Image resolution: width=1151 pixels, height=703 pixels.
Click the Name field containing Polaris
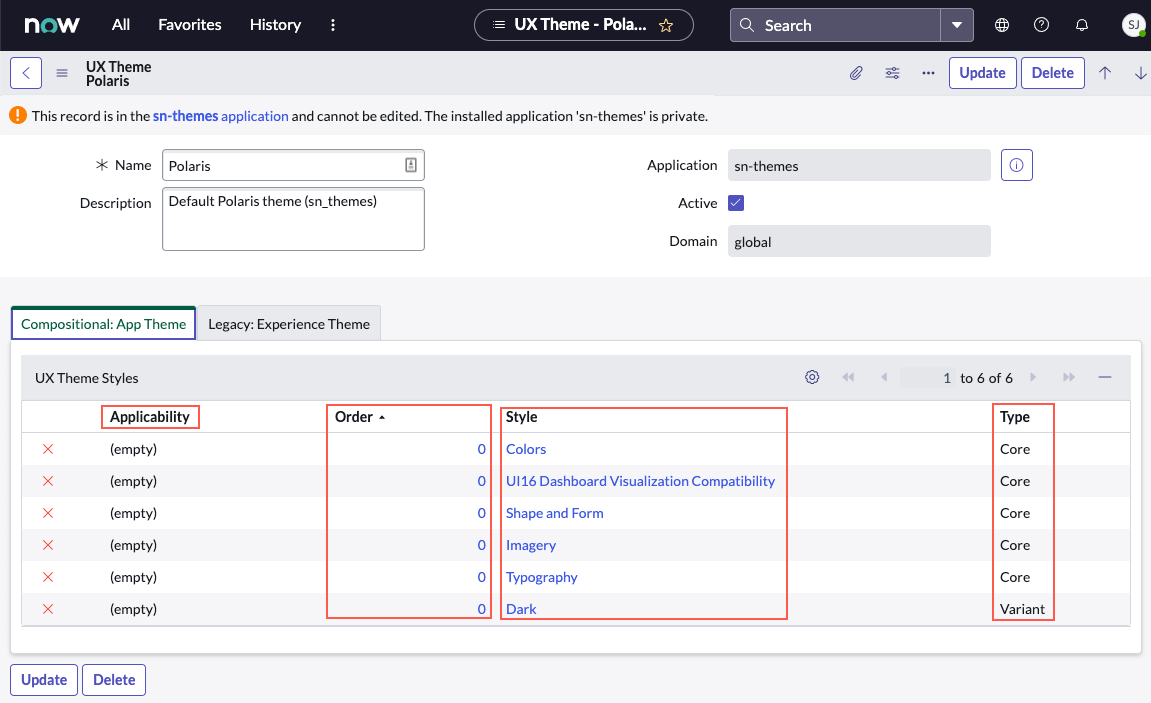coord(293,165)
